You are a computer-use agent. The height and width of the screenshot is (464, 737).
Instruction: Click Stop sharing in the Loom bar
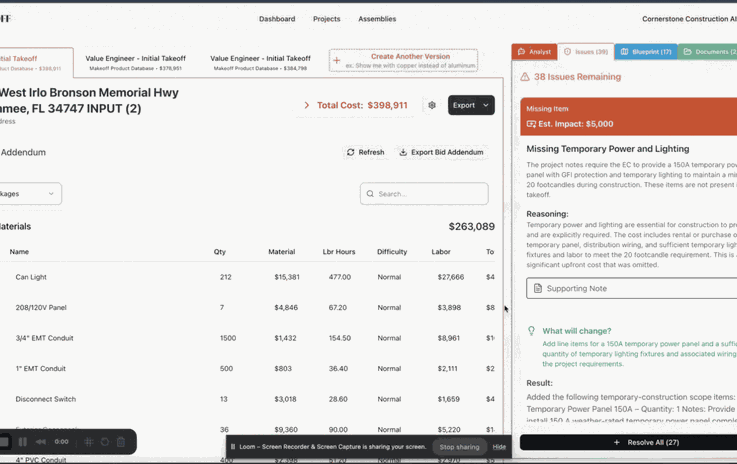tap(459, 447)
